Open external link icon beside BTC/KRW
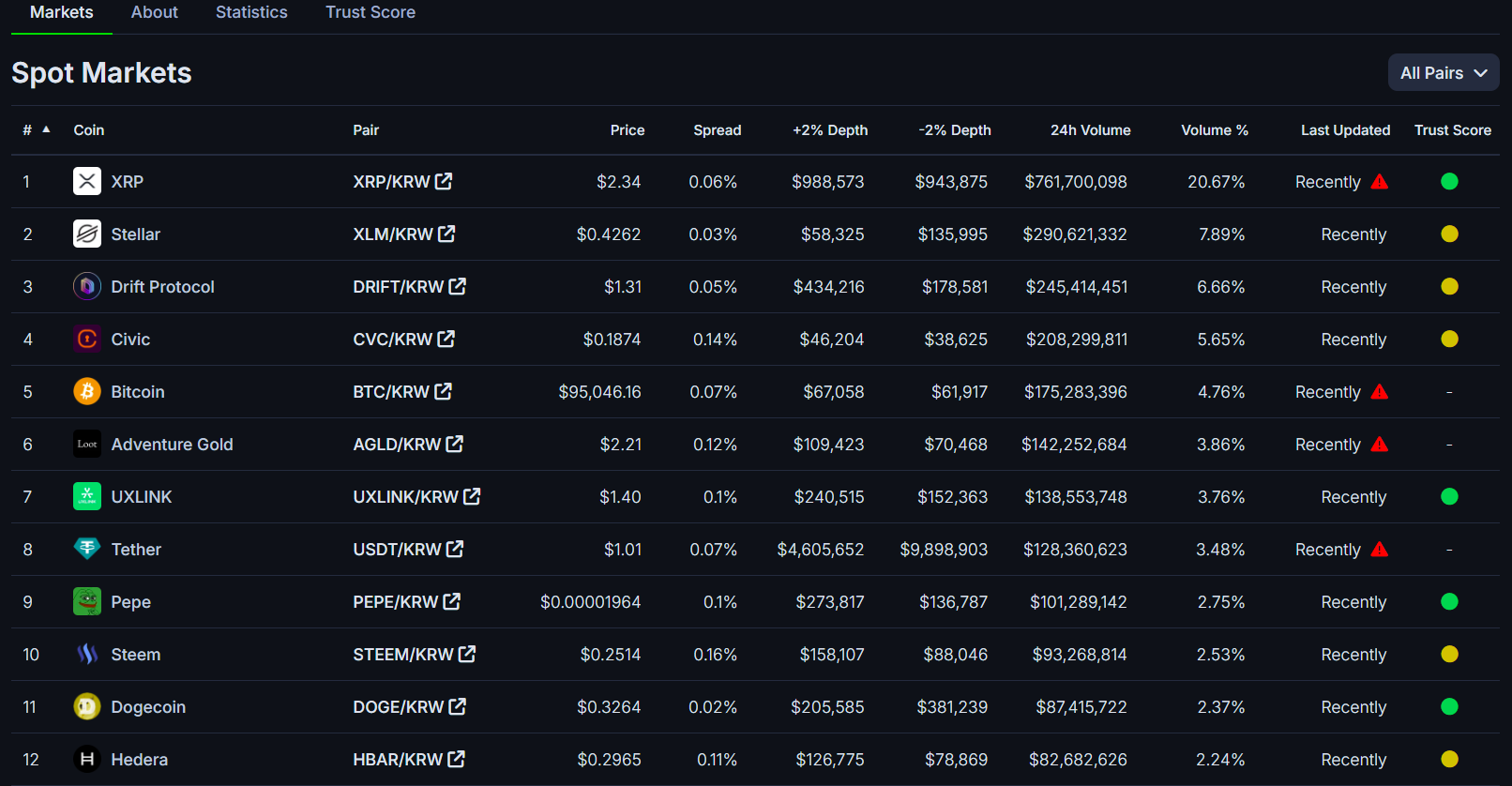 444,391
